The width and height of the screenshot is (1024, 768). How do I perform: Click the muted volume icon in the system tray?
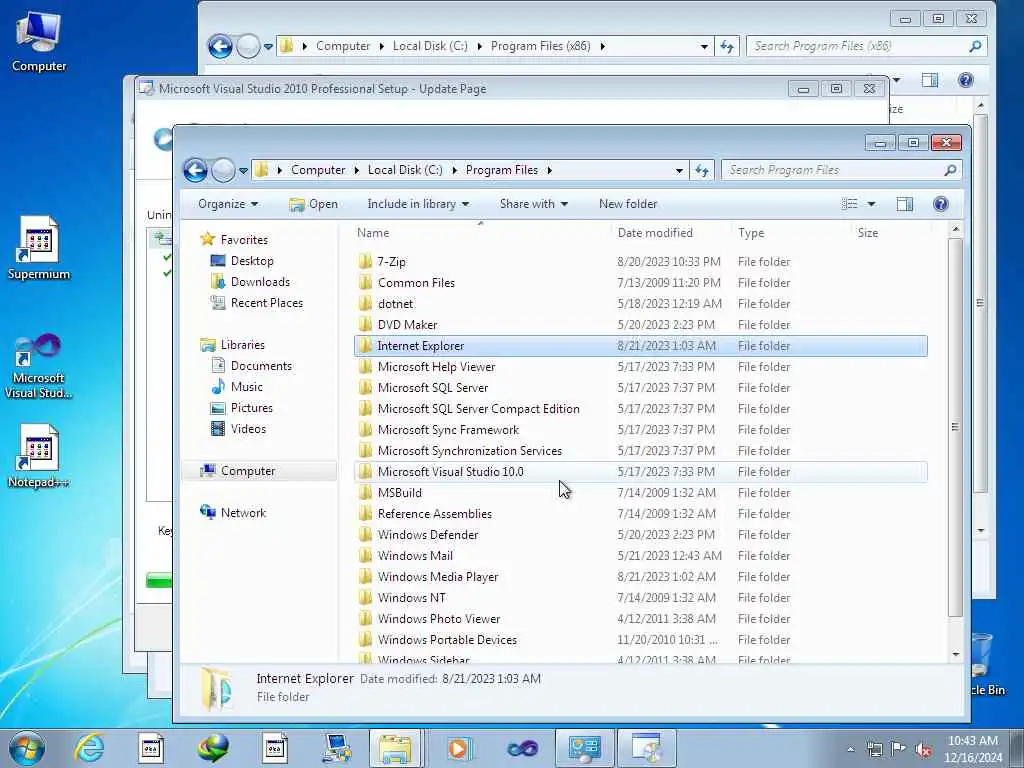click(923, 749)
